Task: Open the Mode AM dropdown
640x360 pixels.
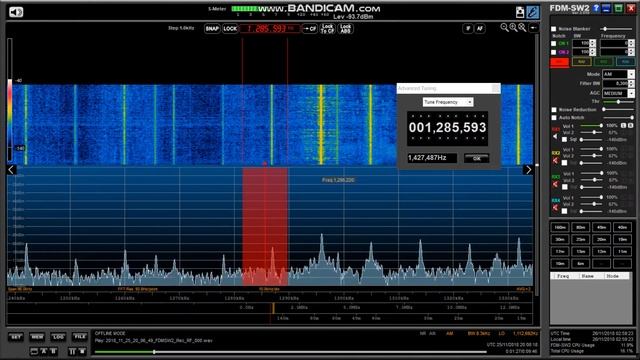Action: [631, 74]
